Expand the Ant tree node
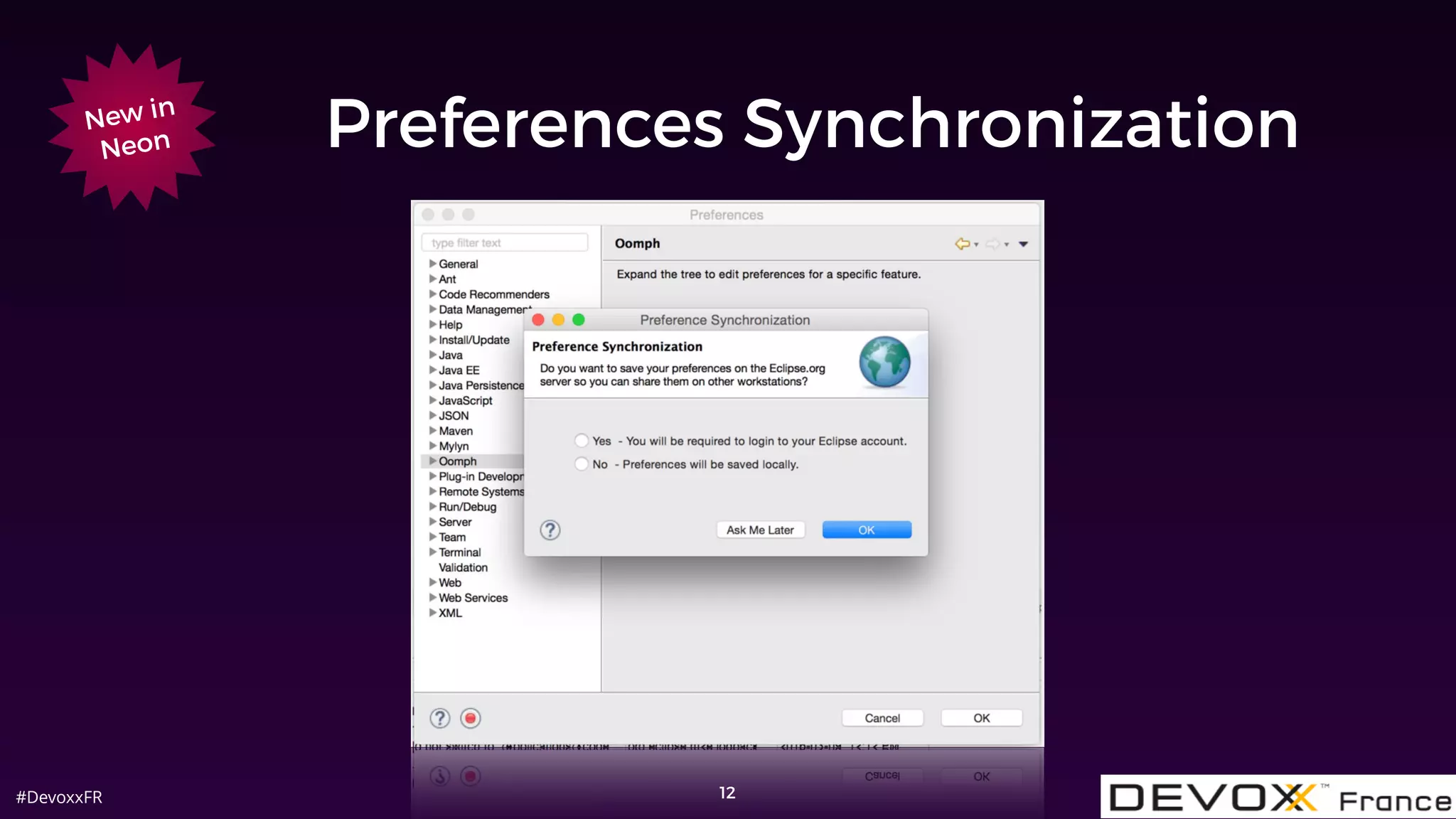1456x819 pixels. (432, 279)
